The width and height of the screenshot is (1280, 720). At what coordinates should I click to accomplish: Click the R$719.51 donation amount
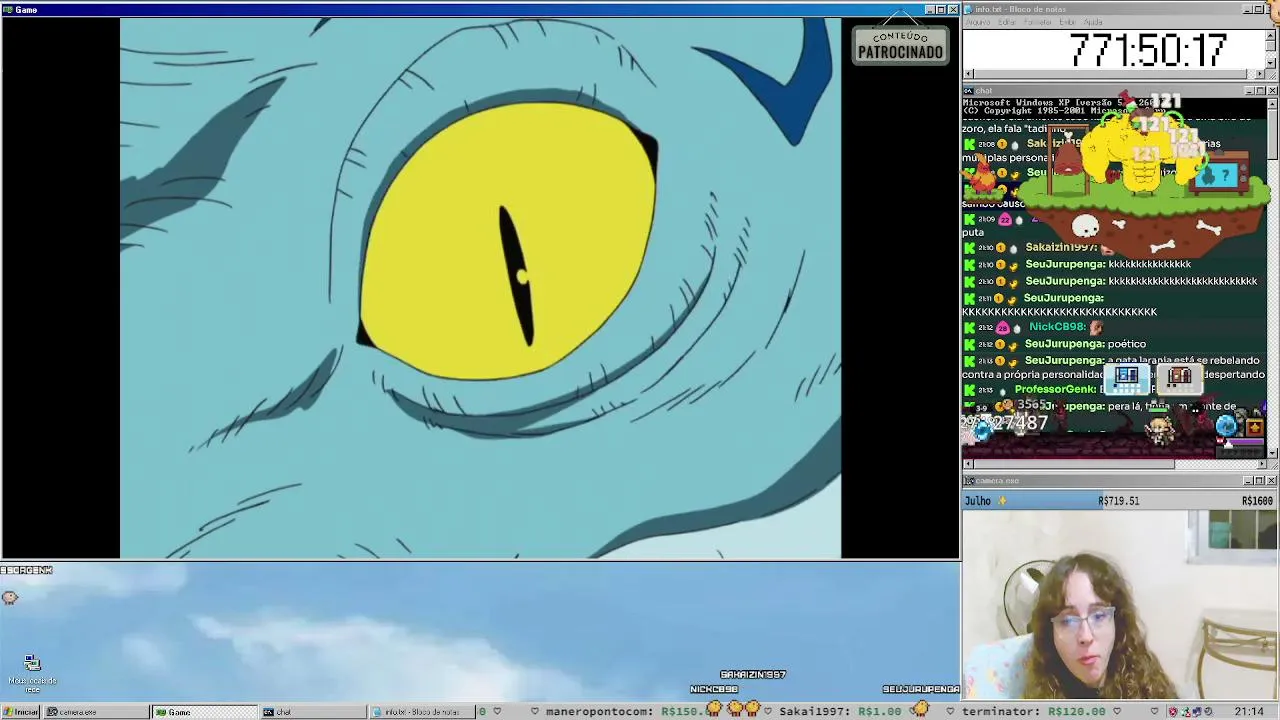point(1118,501)
